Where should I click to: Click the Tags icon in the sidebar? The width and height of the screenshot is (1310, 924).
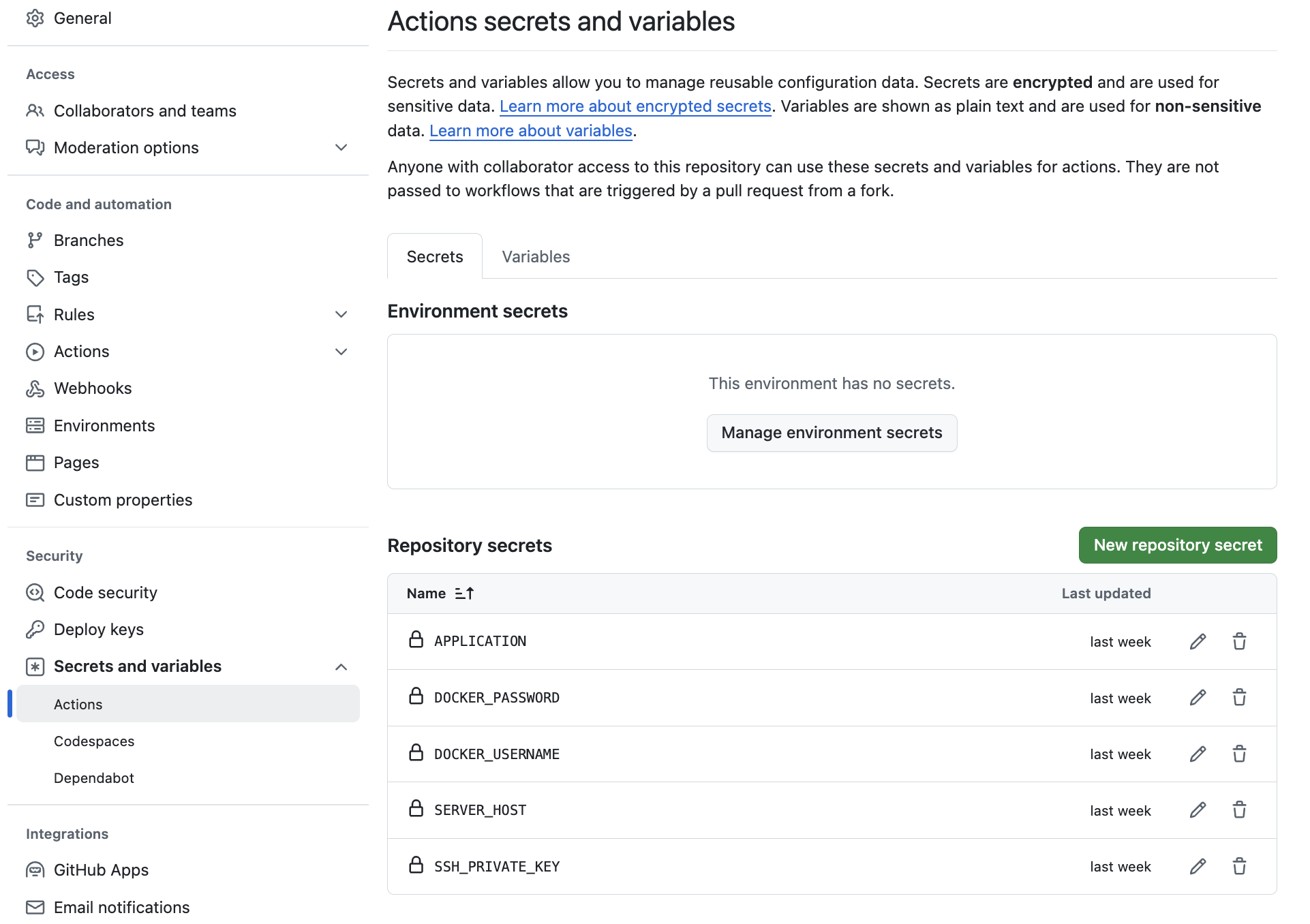(35, 277)
